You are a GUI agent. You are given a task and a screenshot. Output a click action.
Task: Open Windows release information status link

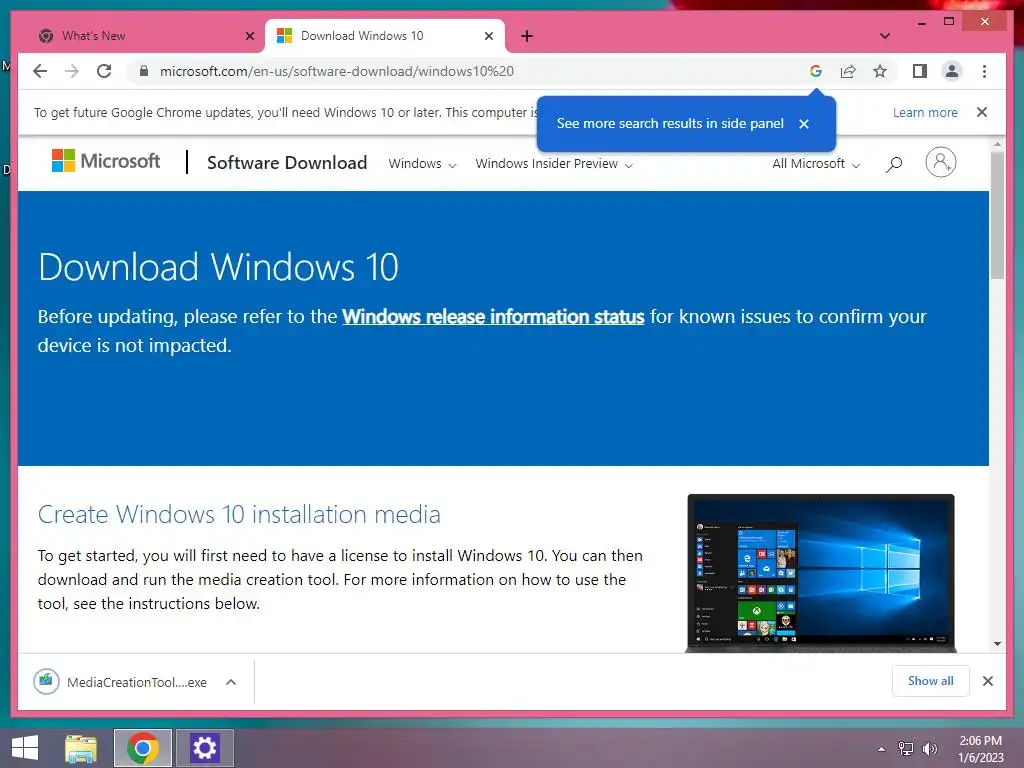[493, 317]
